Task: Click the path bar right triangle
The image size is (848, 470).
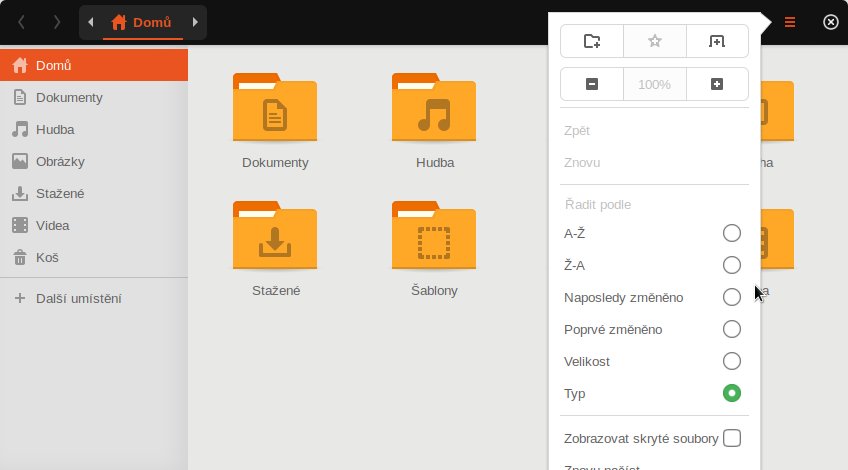Action: (195, 22)
